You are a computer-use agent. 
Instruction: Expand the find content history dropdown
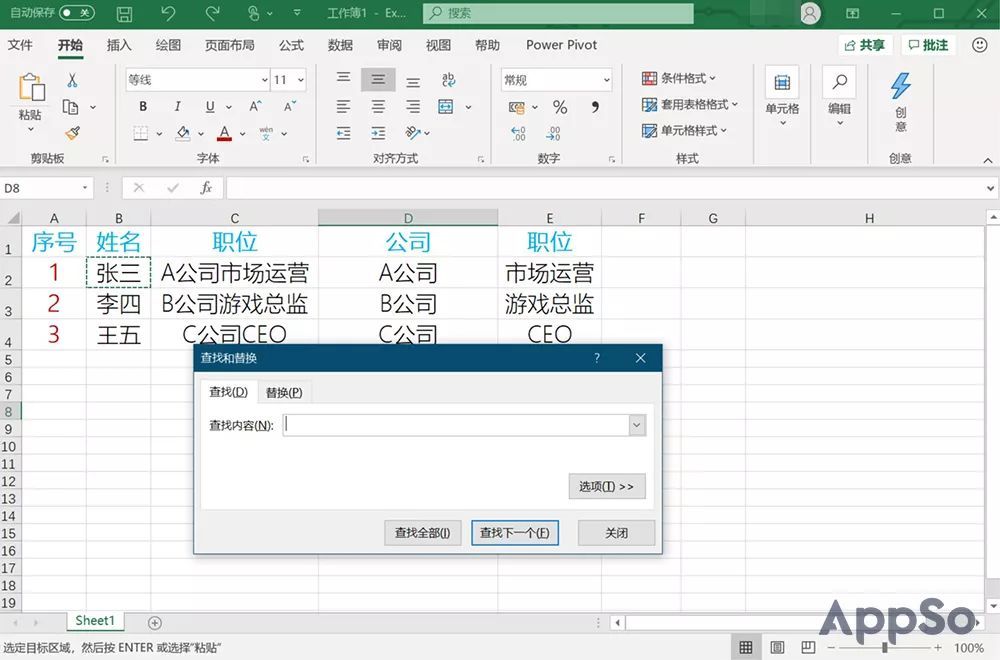[636, 425]
